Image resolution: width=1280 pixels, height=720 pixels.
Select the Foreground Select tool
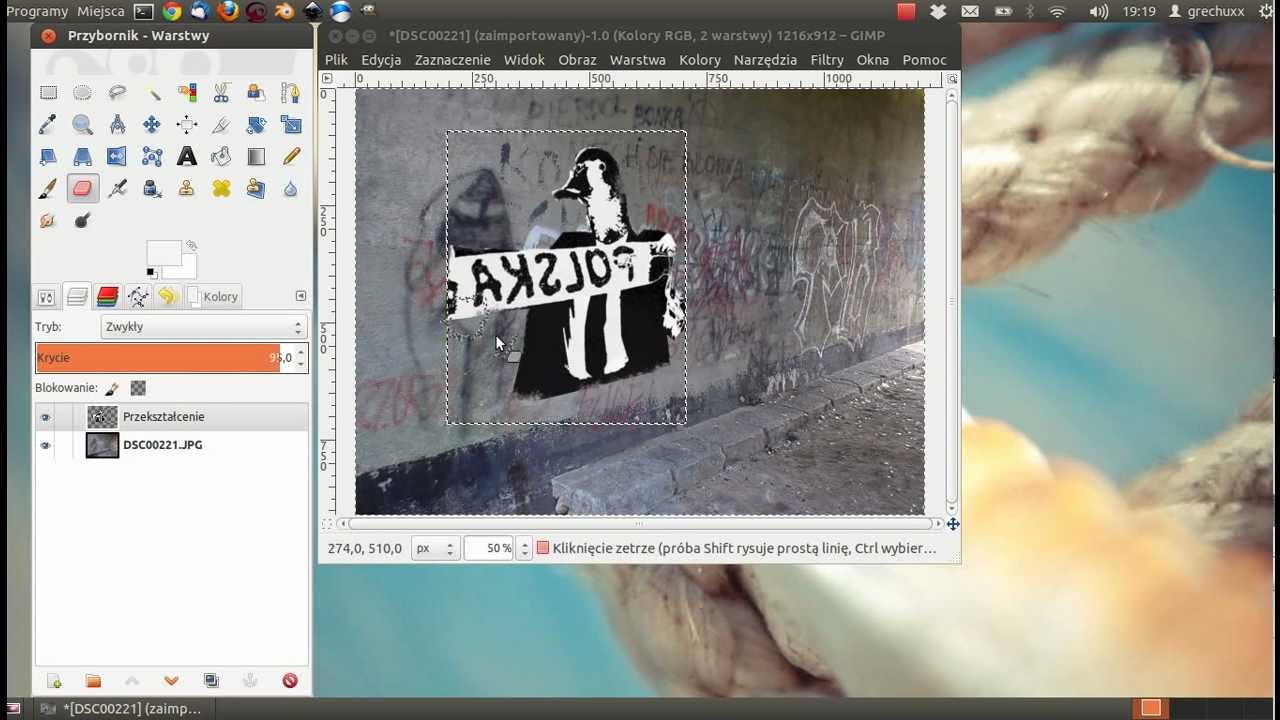coord(256,93)
